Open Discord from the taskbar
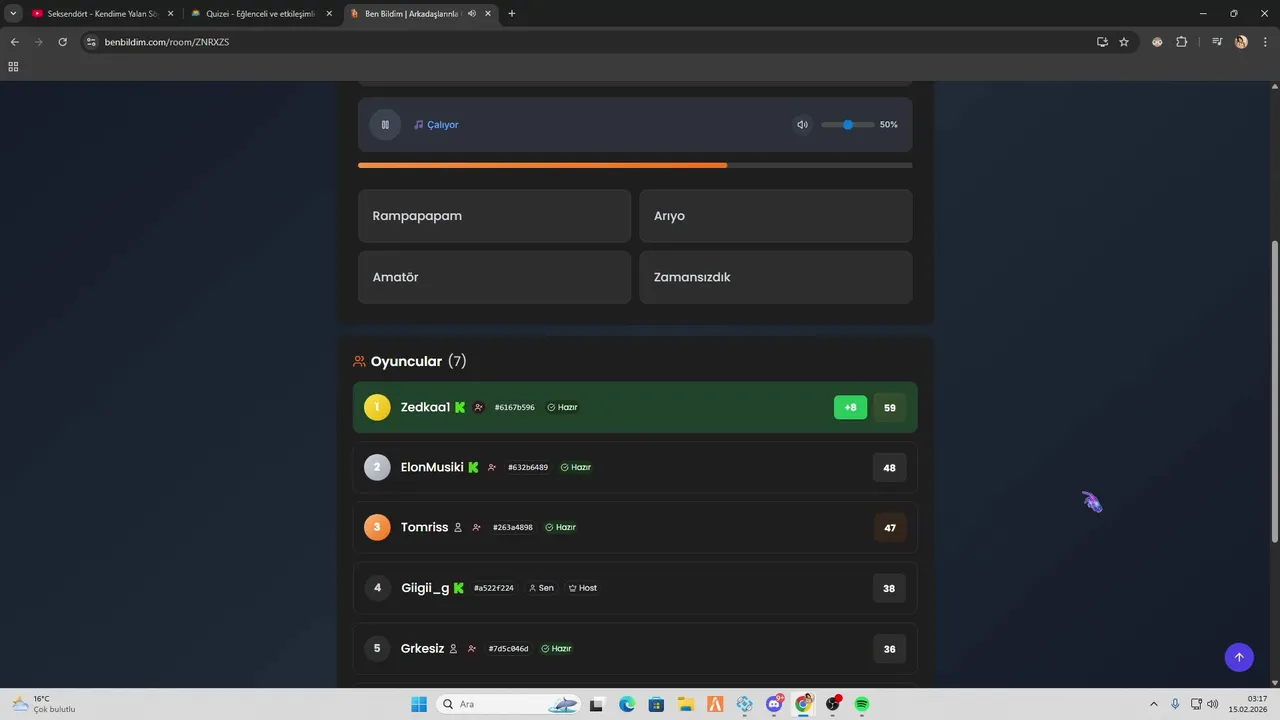Image resolution: width=1280 pixels, height=720 pixels. pyautogui.click(x=774, y=704)
